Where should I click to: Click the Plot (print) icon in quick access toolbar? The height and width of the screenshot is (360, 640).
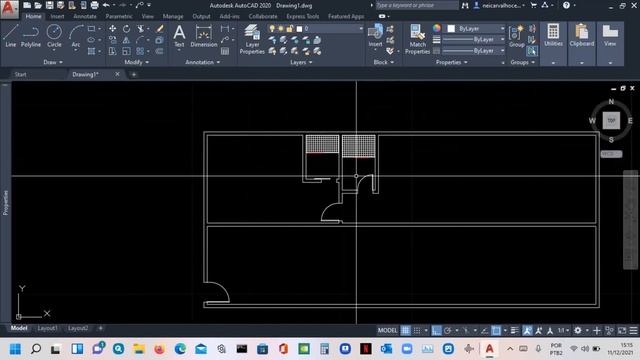click(x=94, y=5)
